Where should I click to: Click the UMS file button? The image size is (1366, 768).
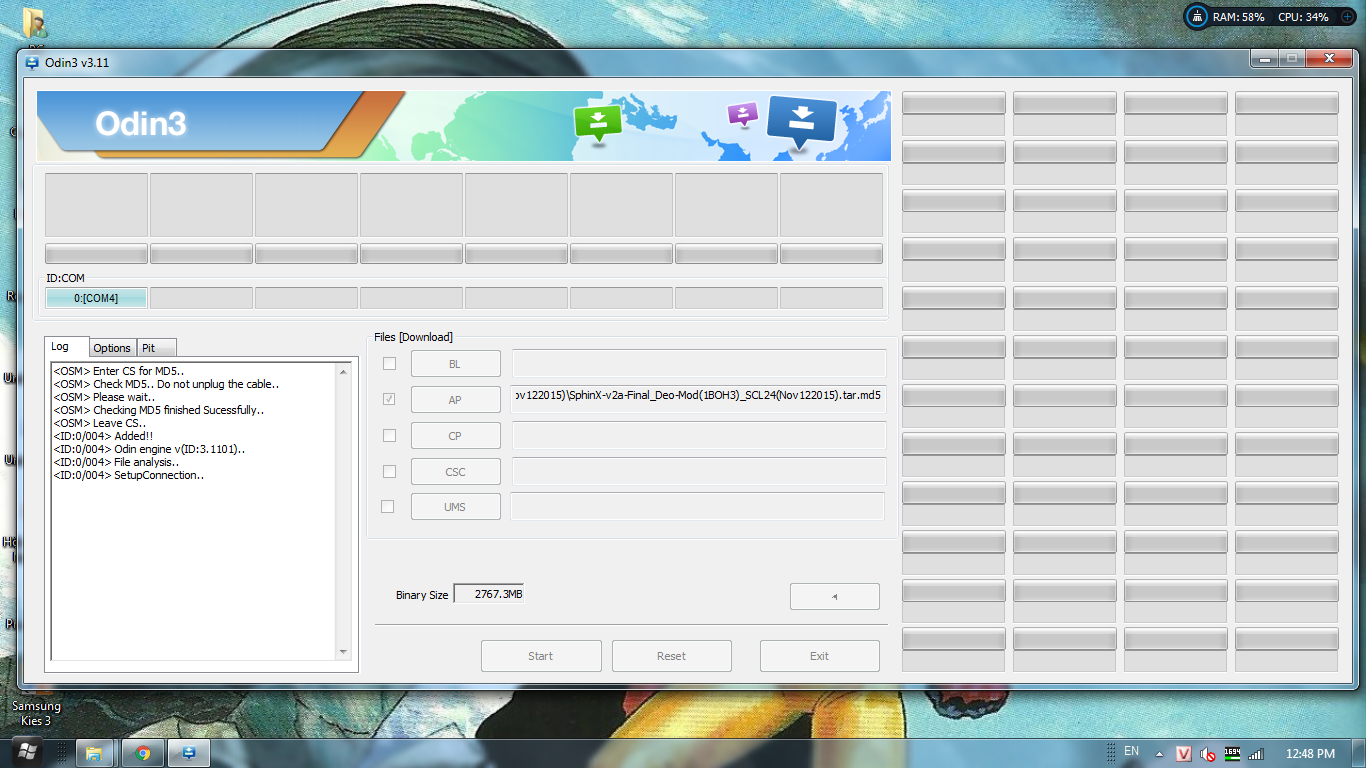click(x=454, y=506)
